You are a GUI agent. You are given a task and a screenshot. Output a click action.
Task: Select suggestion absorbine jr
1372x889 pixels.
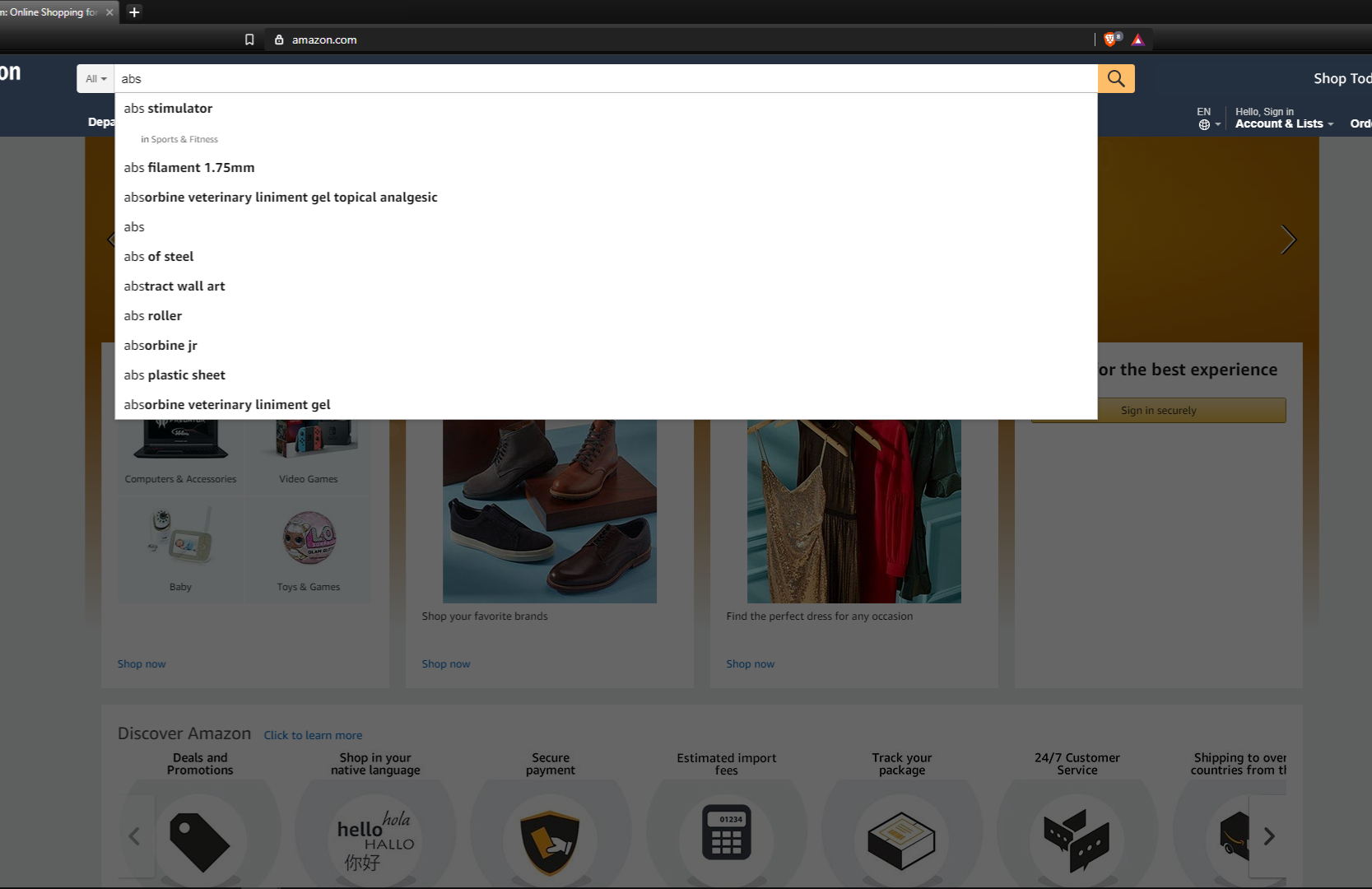[606, 345]
